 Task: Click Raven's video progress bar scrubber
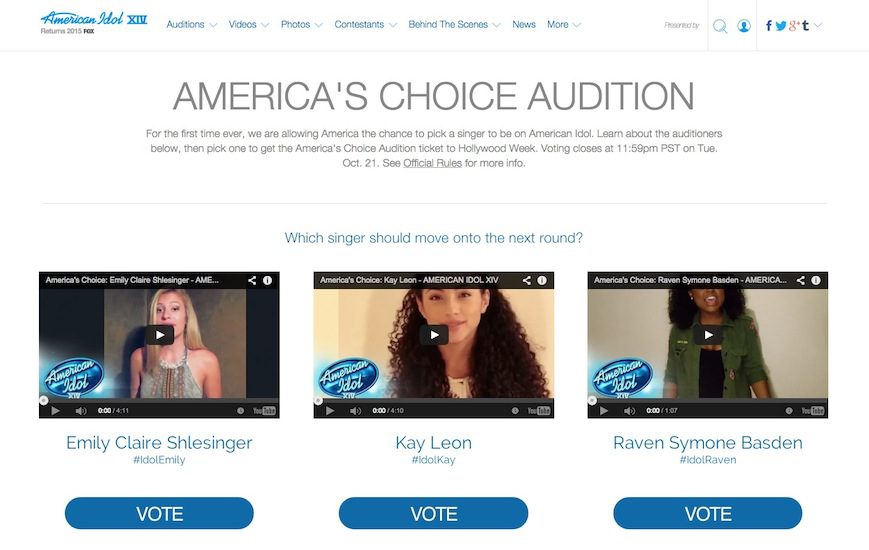pos(592,400)
